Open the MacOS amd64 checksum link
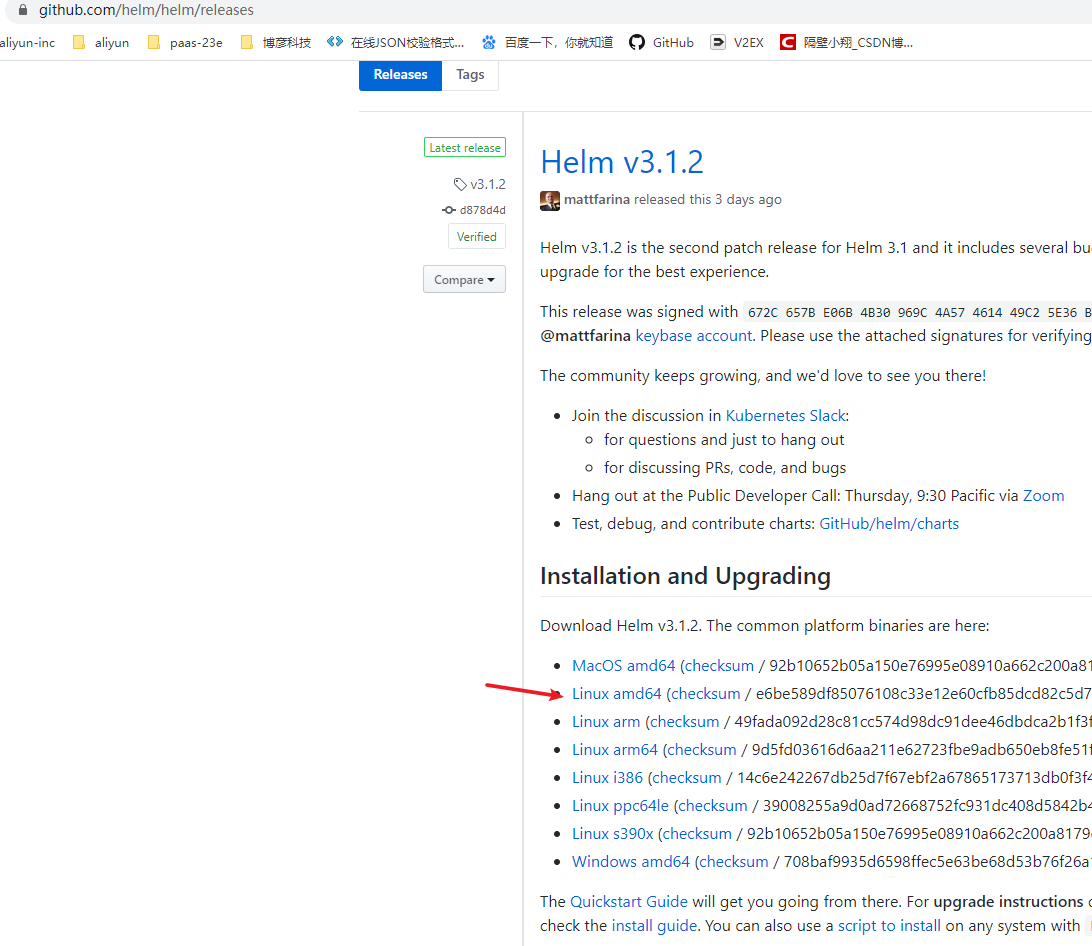 [719, 666]
